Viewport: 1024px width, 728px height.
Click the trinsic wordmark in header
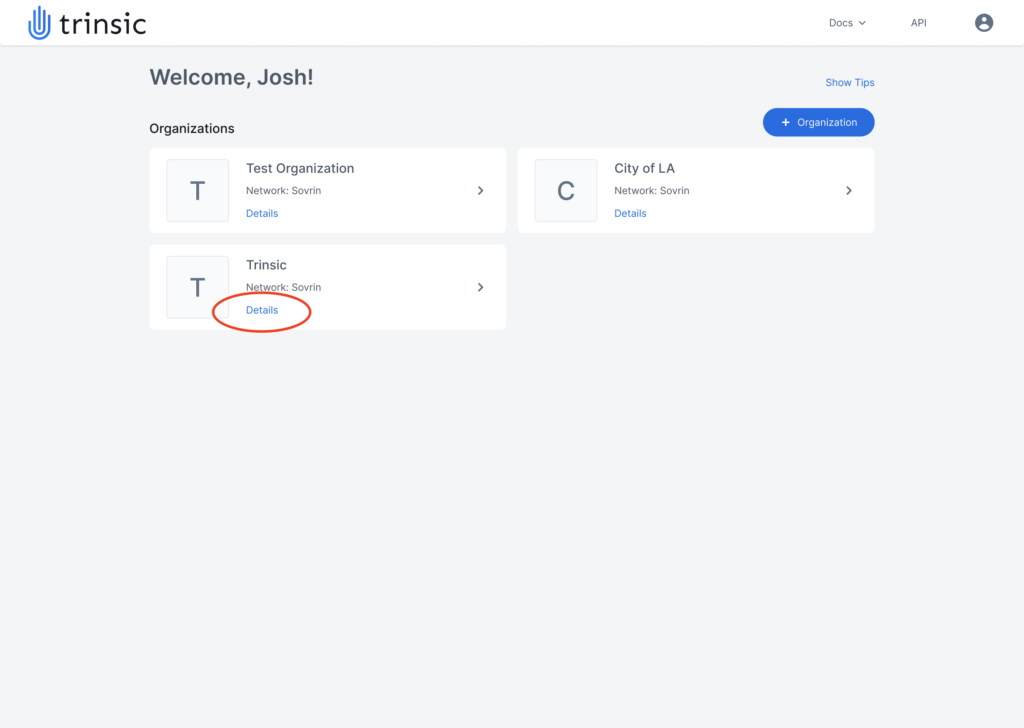click(103, 25)
